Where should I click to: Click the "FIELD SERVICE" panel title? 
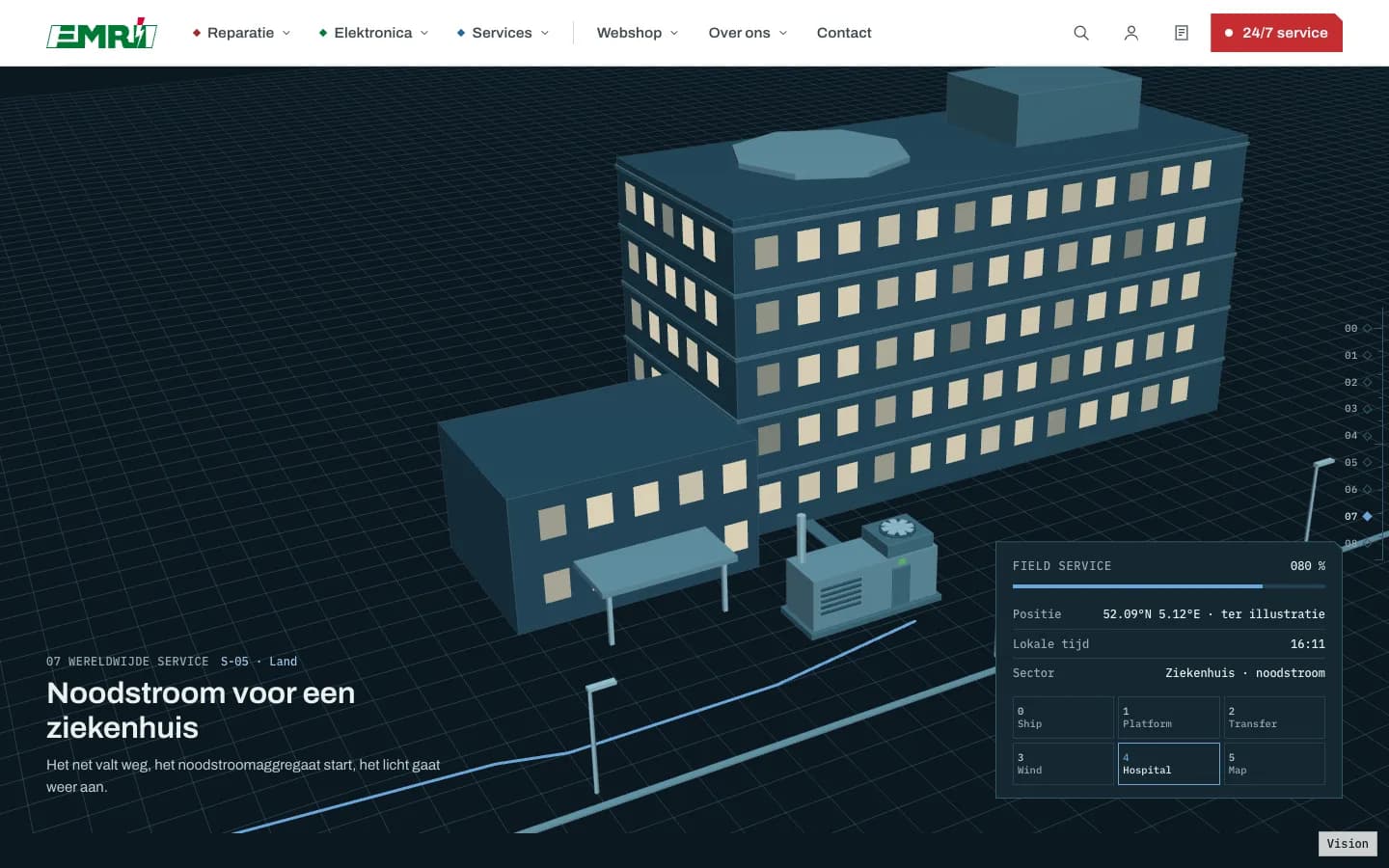[1062, 566]
